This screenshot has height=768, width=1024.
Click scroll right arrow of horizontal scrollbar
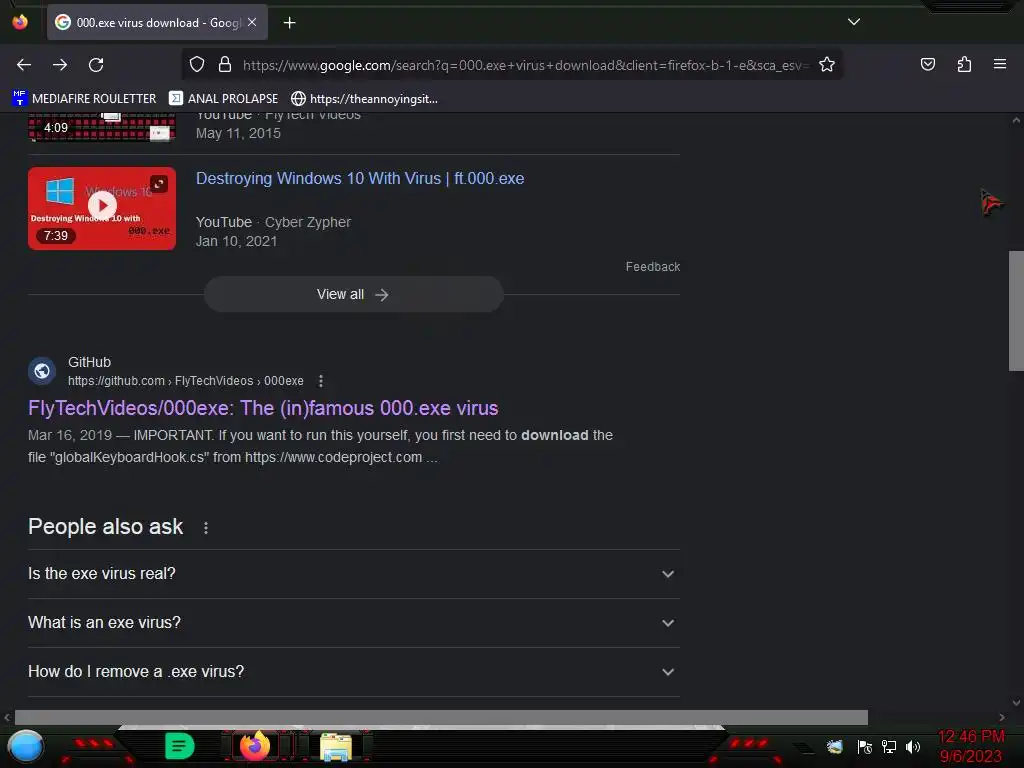coord(1002,717)
